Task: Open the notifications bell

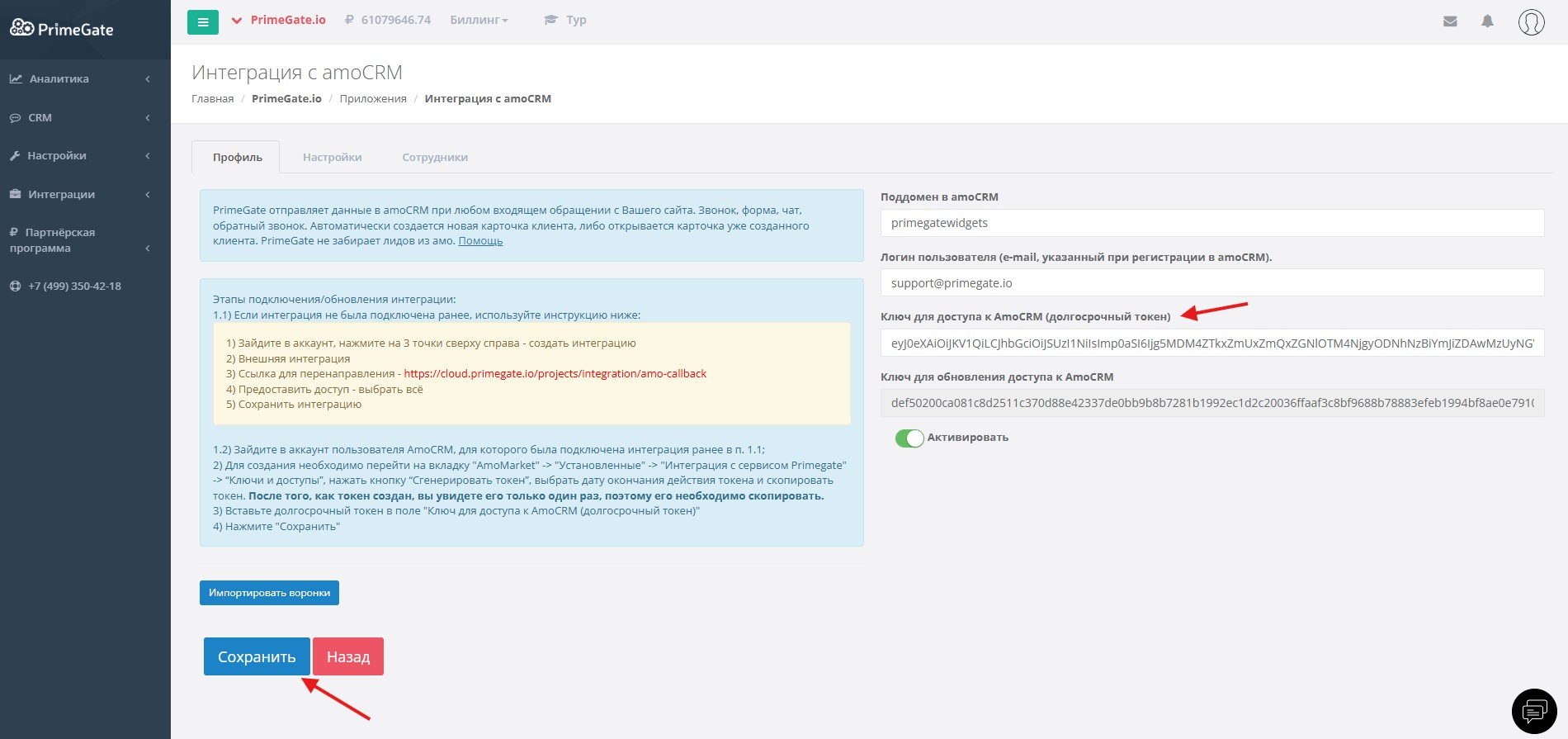Action: pyautogui.click(x=1487, y=21)
